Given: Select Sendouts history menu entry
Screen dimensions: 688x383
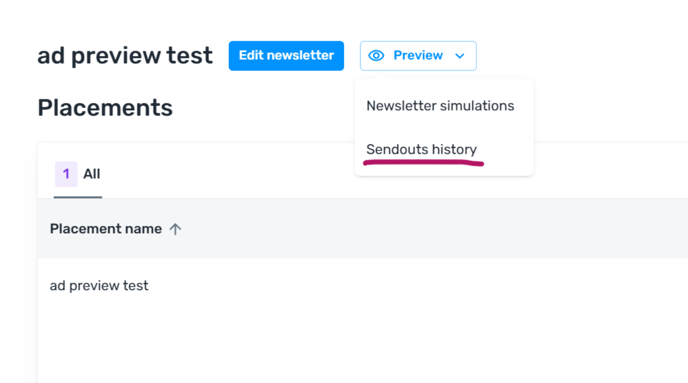Looking at the screenshot, I should pos(421,150).
